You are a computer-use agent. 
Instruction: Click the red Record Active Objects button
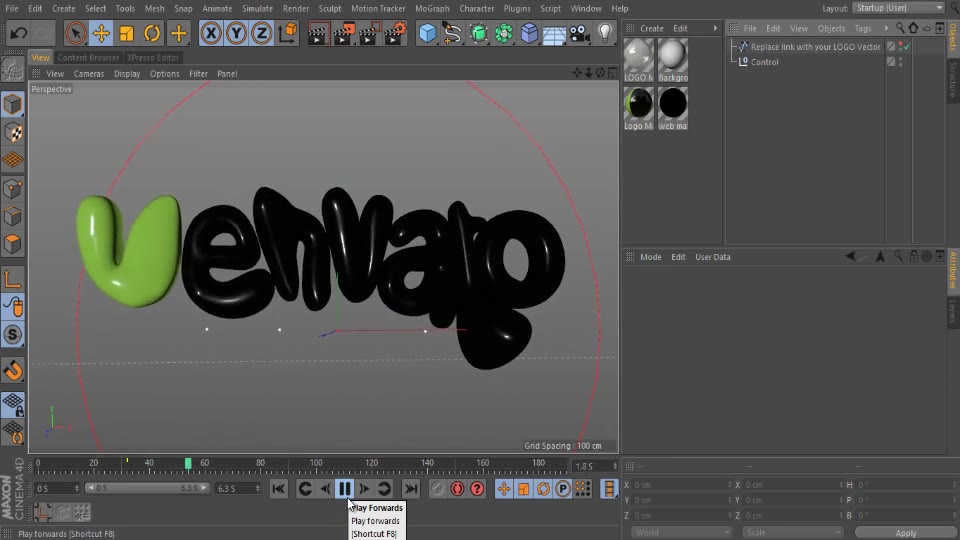[457, 488]
